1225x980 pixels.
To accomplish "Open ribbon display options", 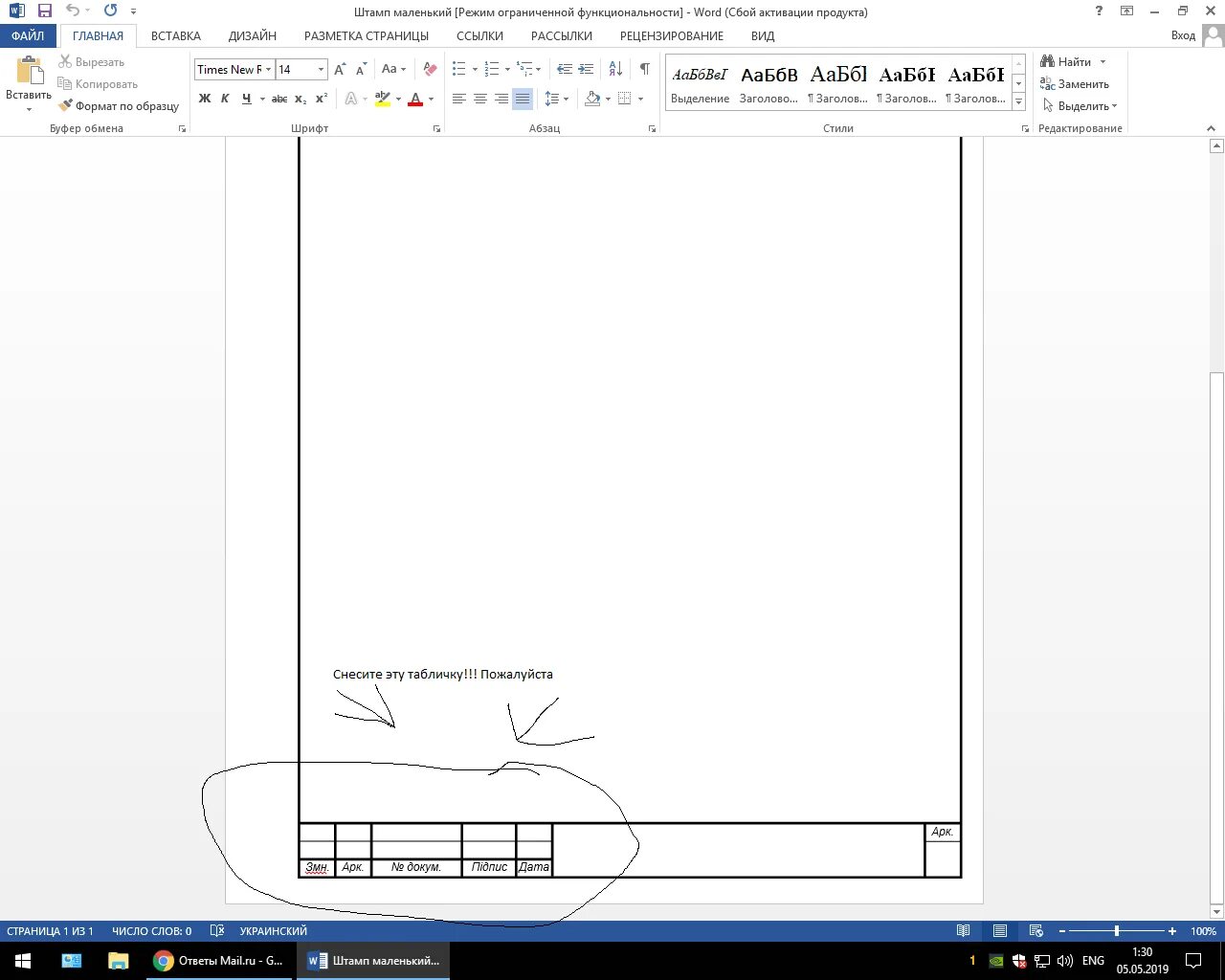I will (x=1127, y=11).
